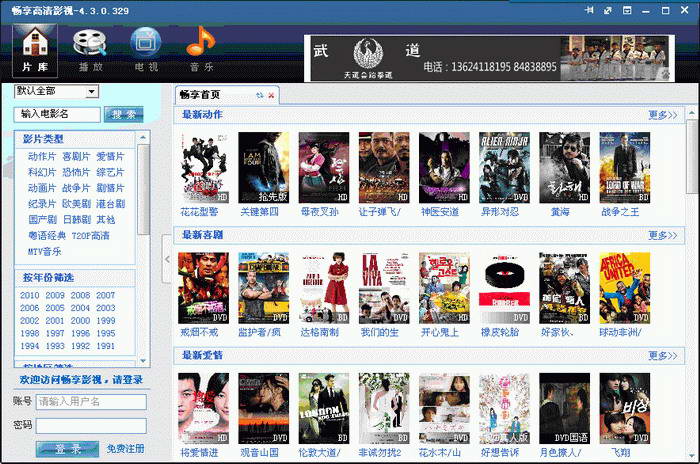Open the 战争之王 movie poster
This screenshot has width=700, height=464.
coord(625,167)
